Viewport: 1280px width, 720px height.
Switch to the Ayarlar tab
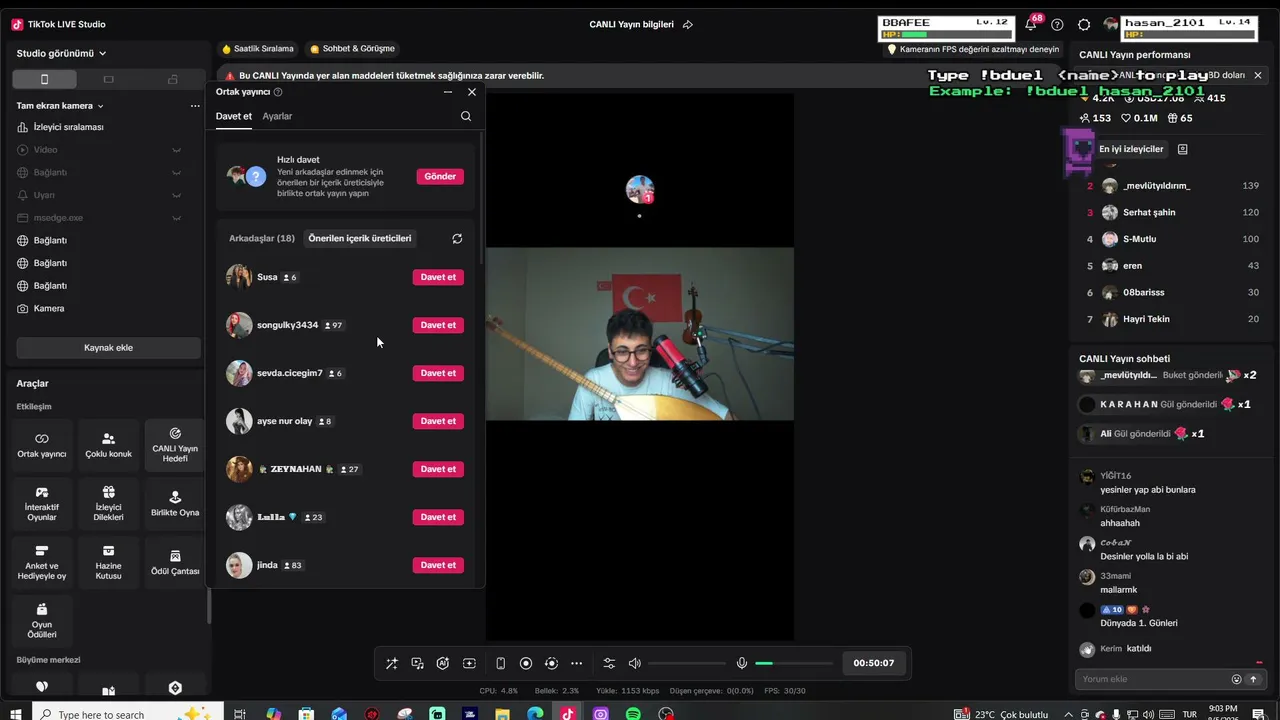[277, 116]
